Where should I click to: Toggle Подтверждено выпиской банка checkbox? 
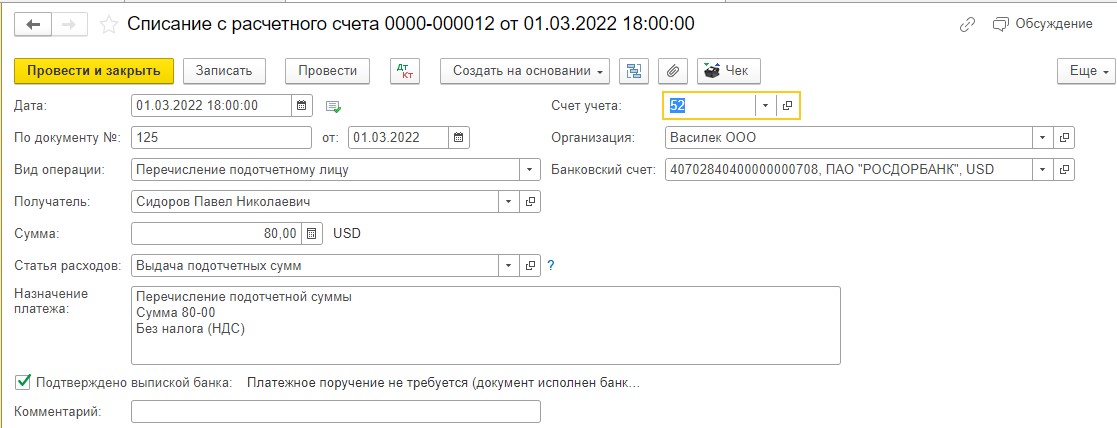point(23,382)
